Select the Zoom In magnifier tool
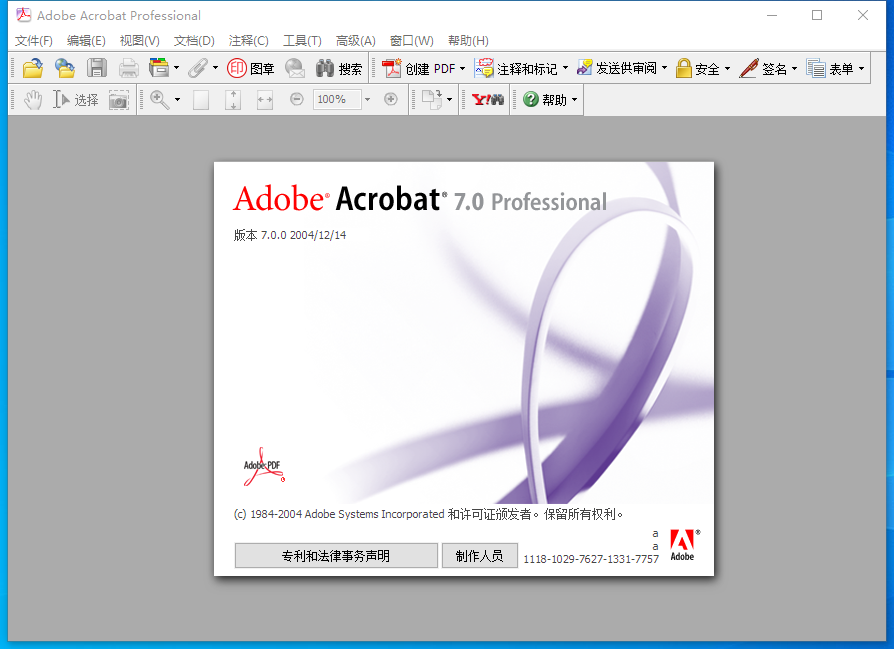The height and width of the screenshot is (649, 894). coord(159,100)
